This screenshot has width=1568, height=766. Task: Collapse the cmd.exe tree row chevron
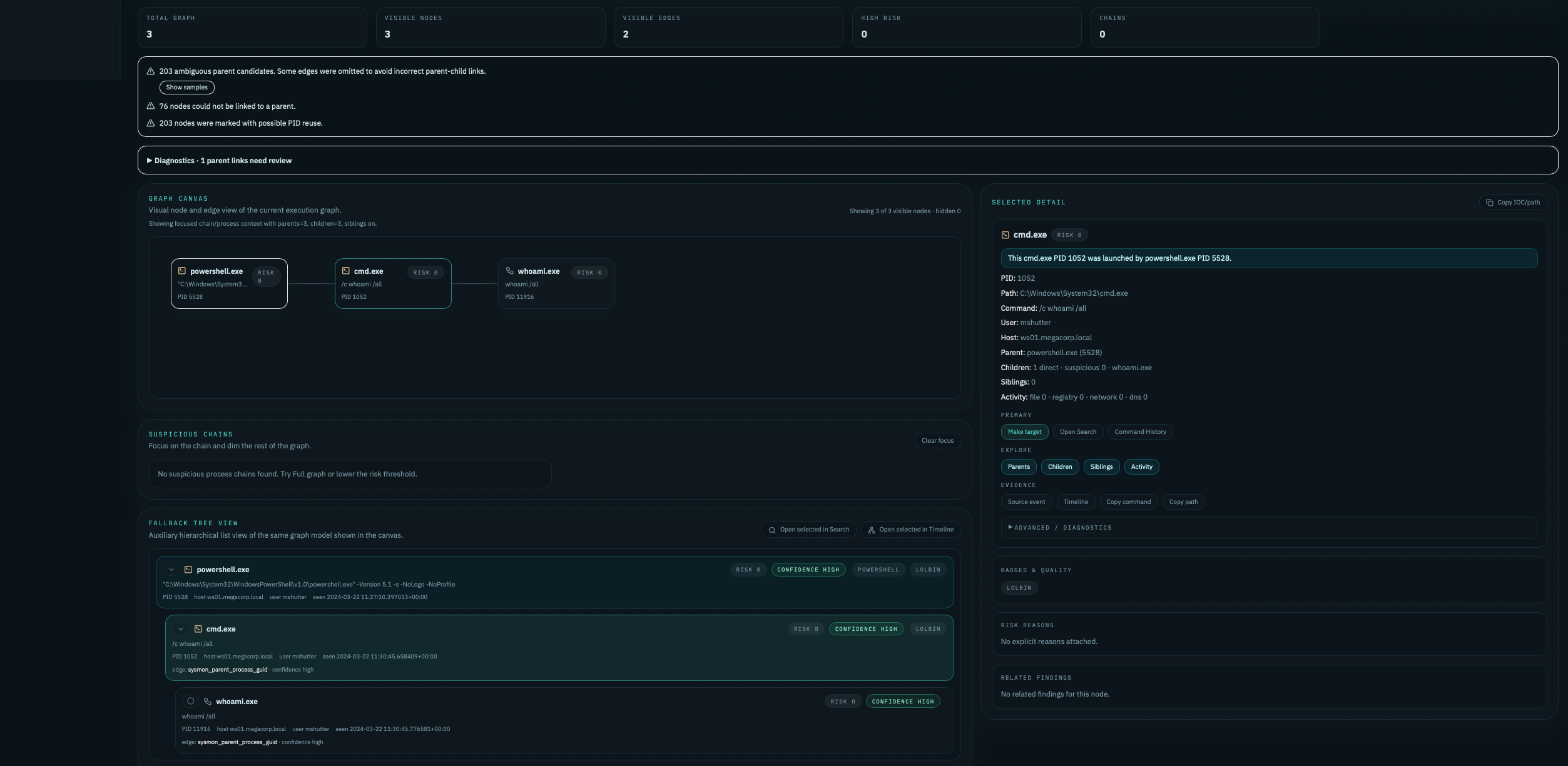point(181,629)
